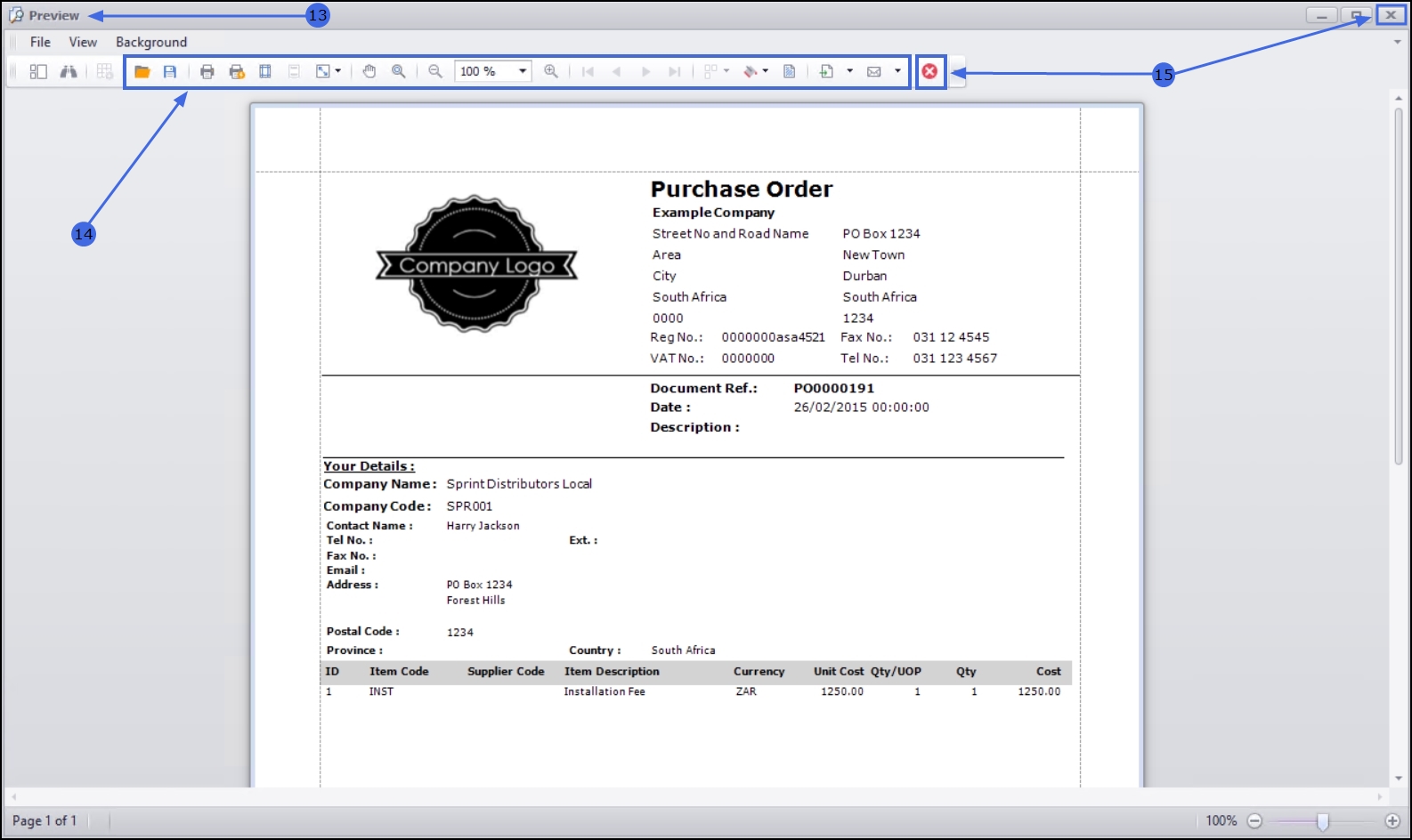The image size is (1412, 840).
Task: Open Page Setup icon
Action: coord(265,72)
